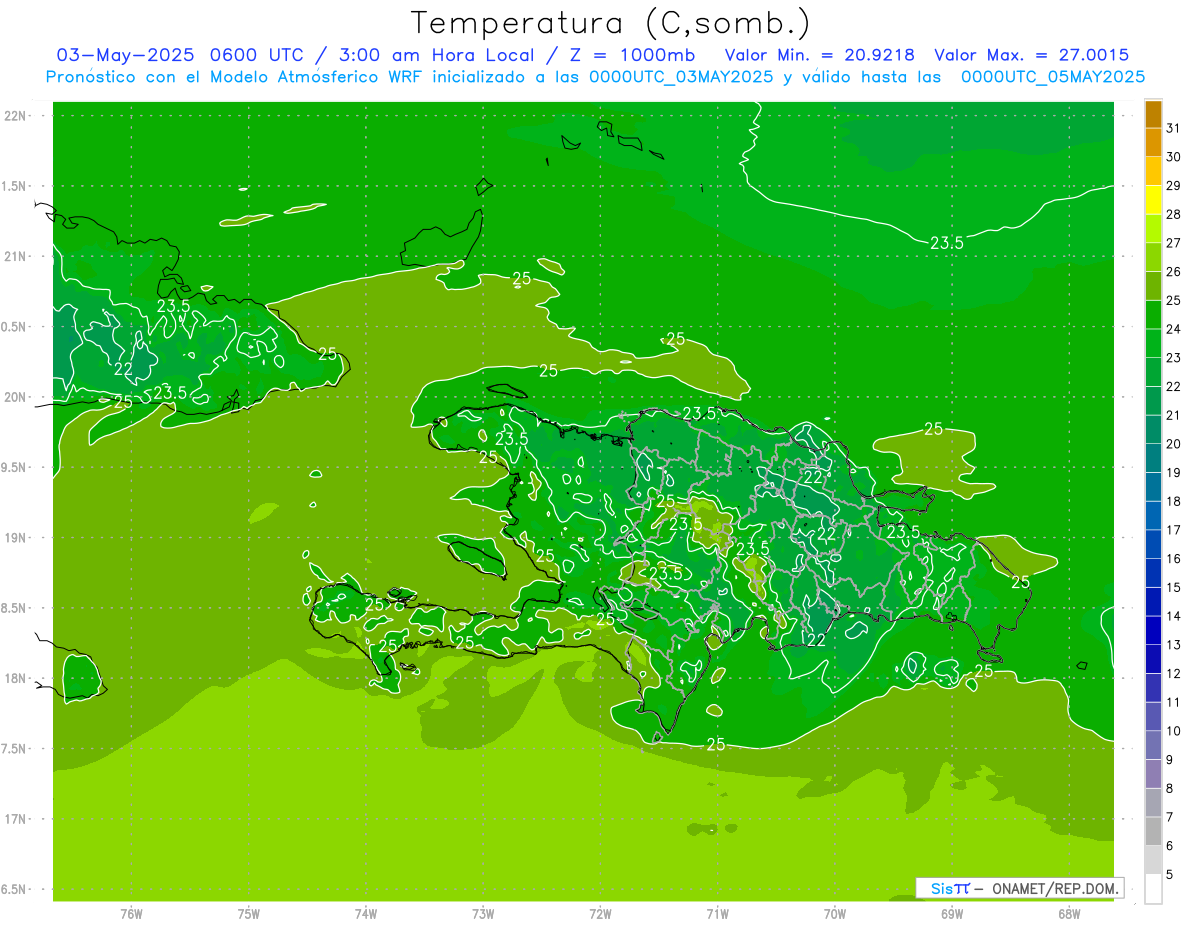Click the '22N' latitude label

pos(17,116)
